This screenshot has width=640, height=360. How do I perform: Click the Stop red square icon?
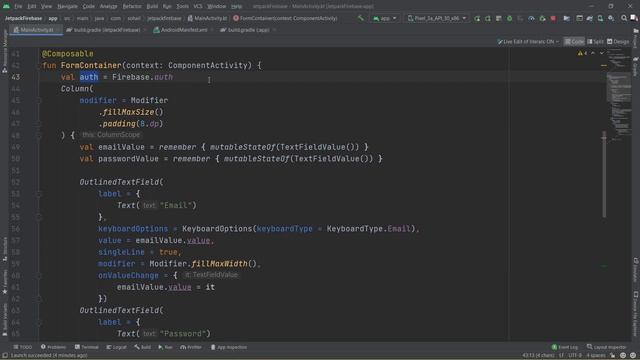[553, 18]
